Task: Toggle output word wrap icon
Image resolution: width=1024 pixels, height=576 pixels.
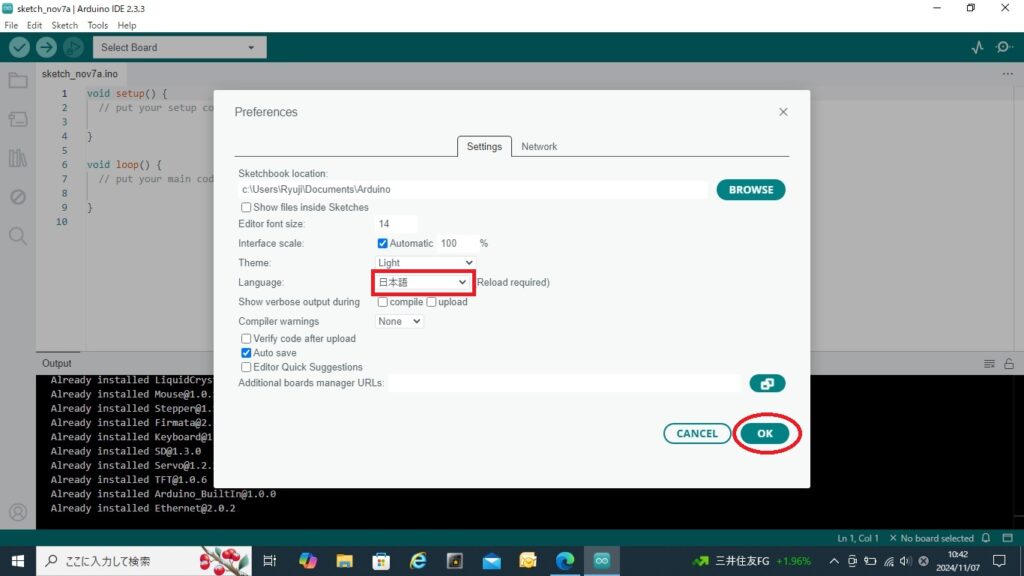Action: [x=989, y=364]
